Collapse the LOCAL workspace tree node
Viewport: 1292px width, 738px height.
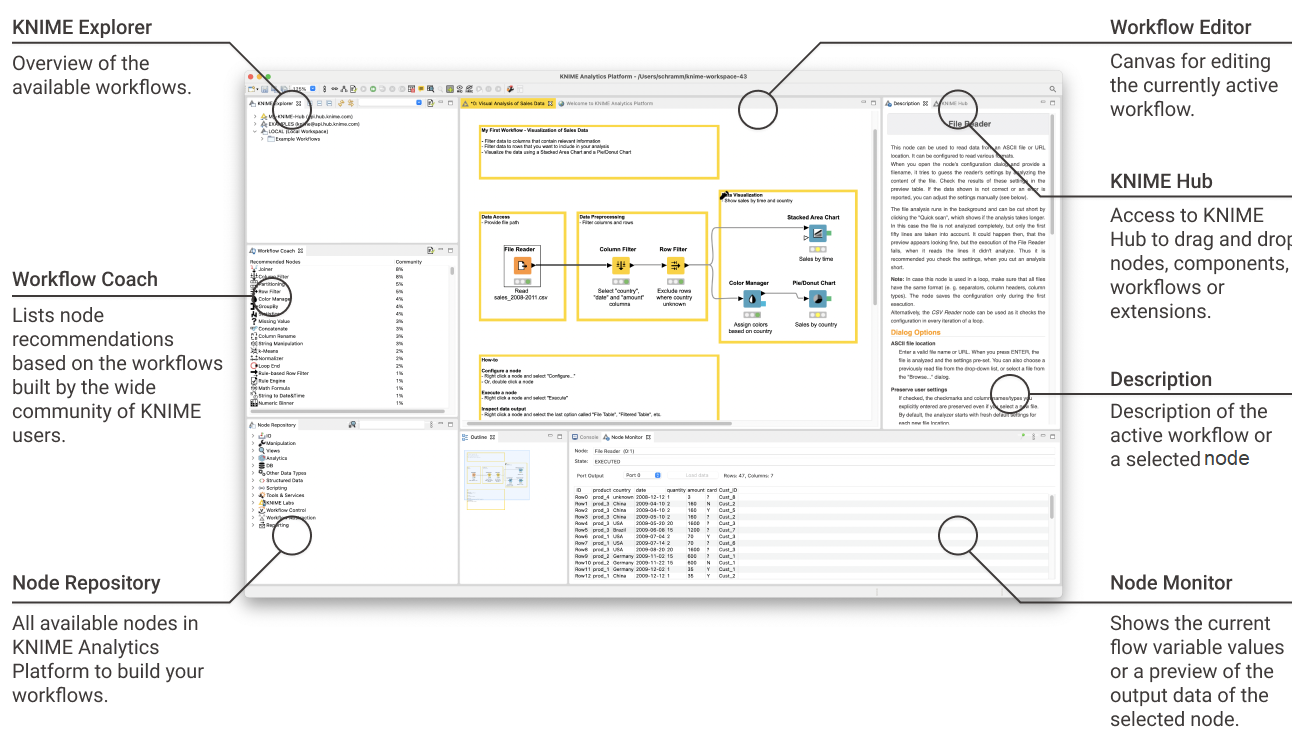click(x=255, y=131)
